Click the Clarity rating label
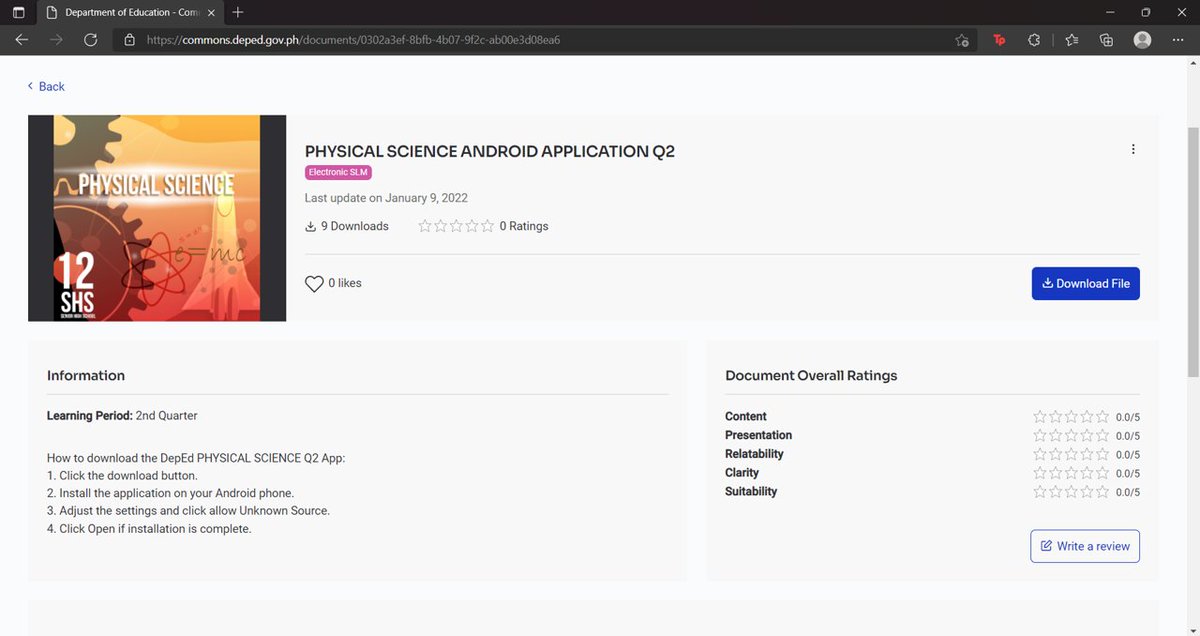 point(742,472)
